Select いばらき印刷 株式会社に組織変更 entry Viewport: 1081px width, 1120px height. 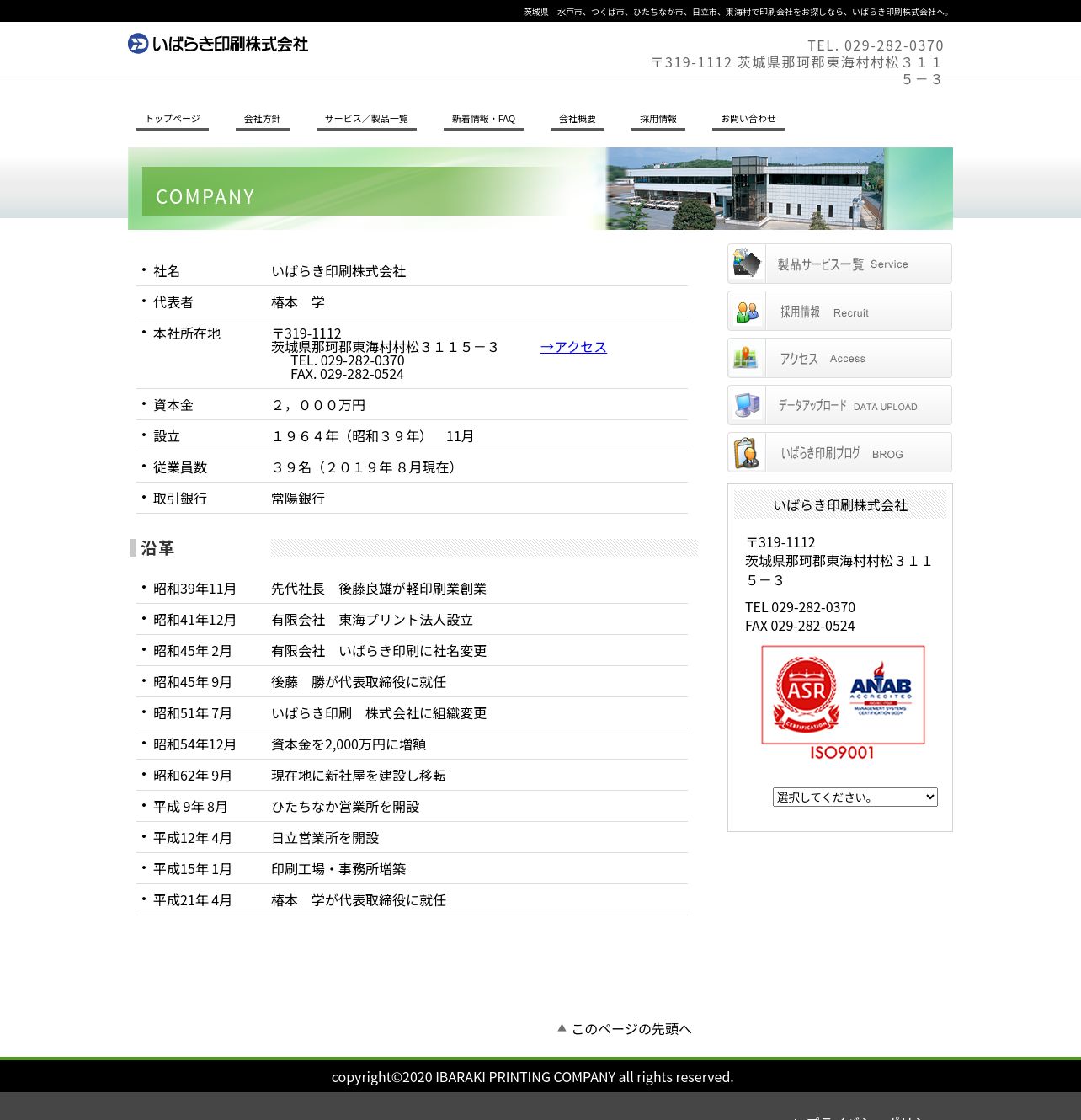tap(379, 713)
